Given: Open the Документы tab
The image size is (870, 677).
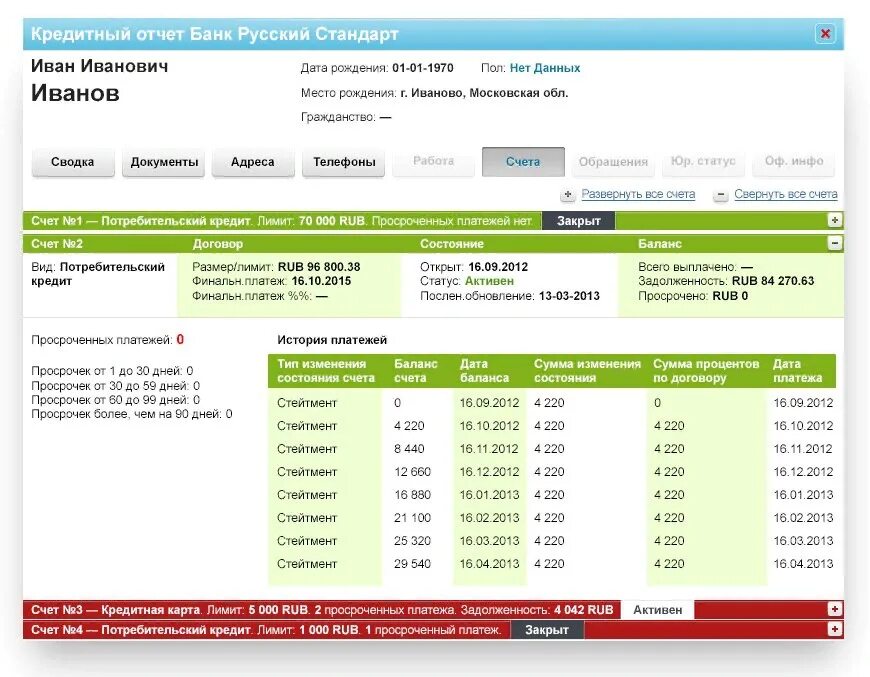Looking at the screenshot, I should click(164, 162).
